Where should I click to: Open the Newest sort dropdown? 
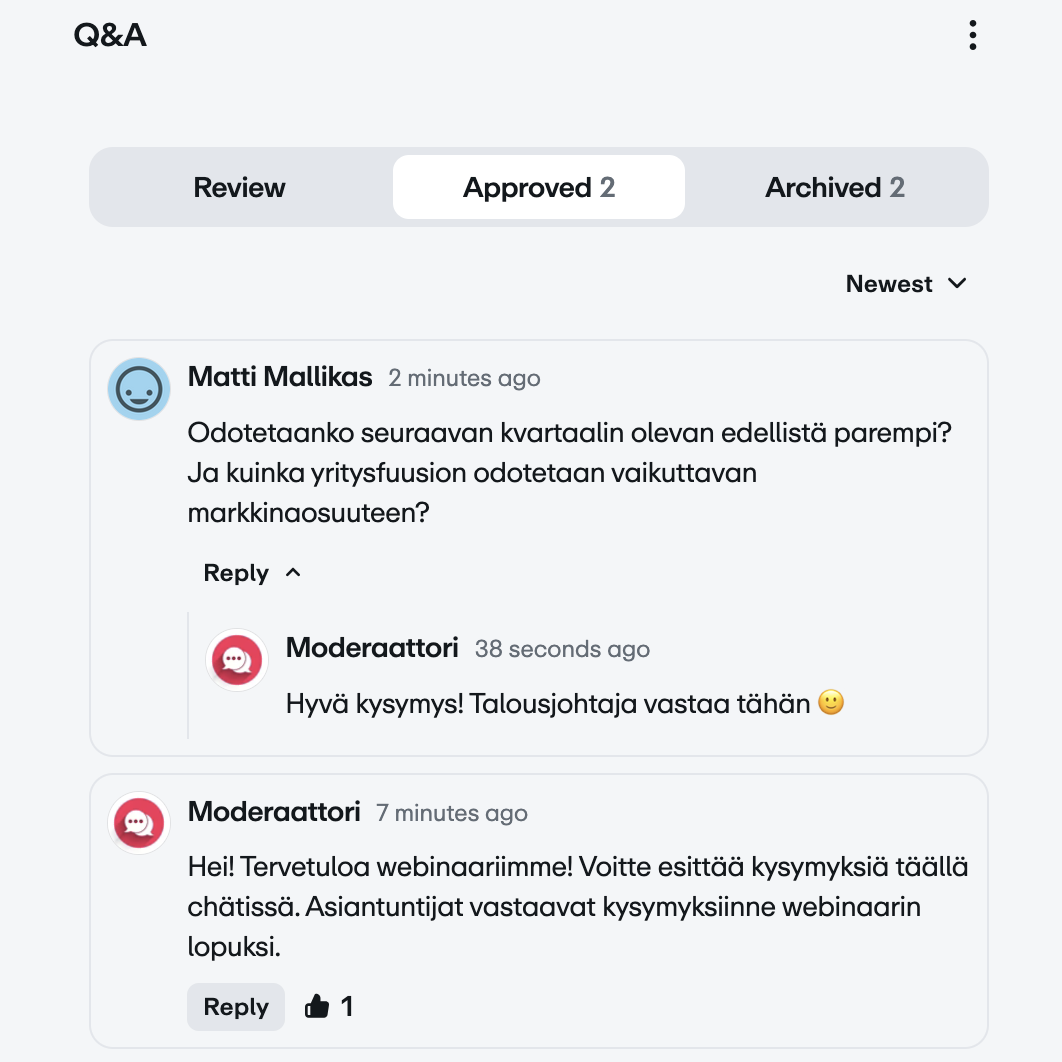[891, 284]
